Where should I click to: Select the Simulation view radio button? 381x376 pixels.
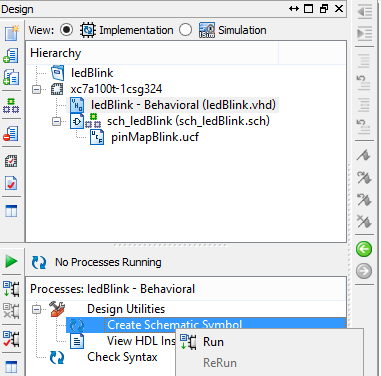[185, 30]
